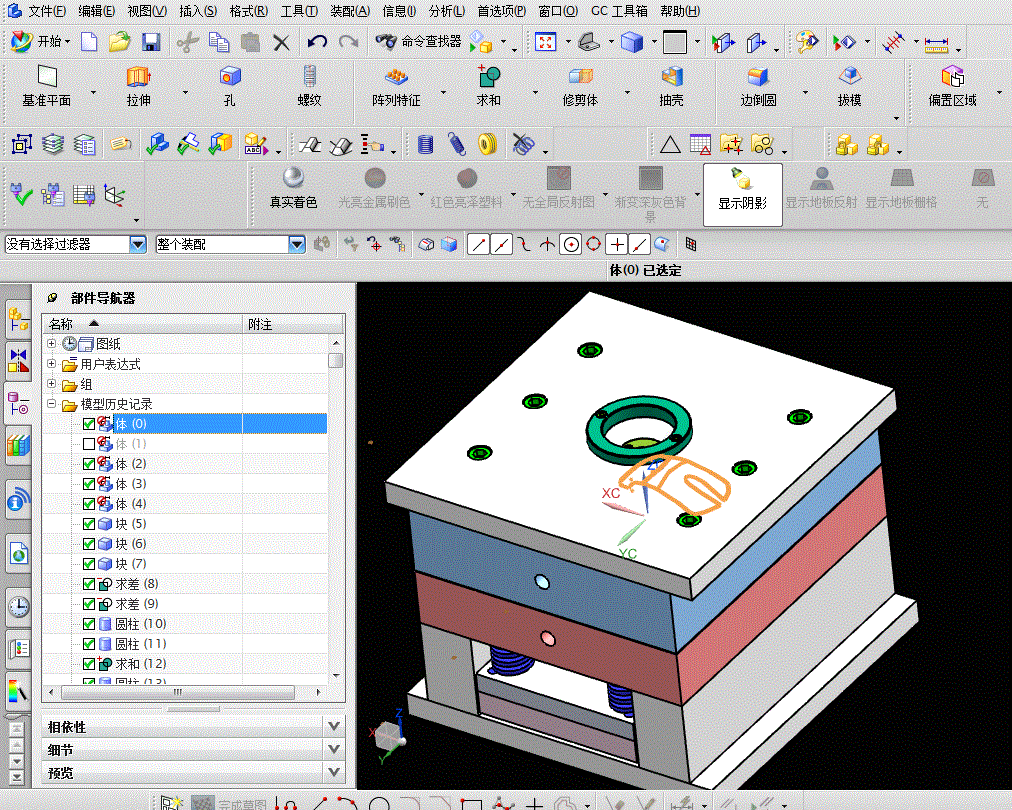The image size is (1012, 810).
Task: Uncheck the 体 (3) feature checkbox
Action: click(x=89, y=484)
